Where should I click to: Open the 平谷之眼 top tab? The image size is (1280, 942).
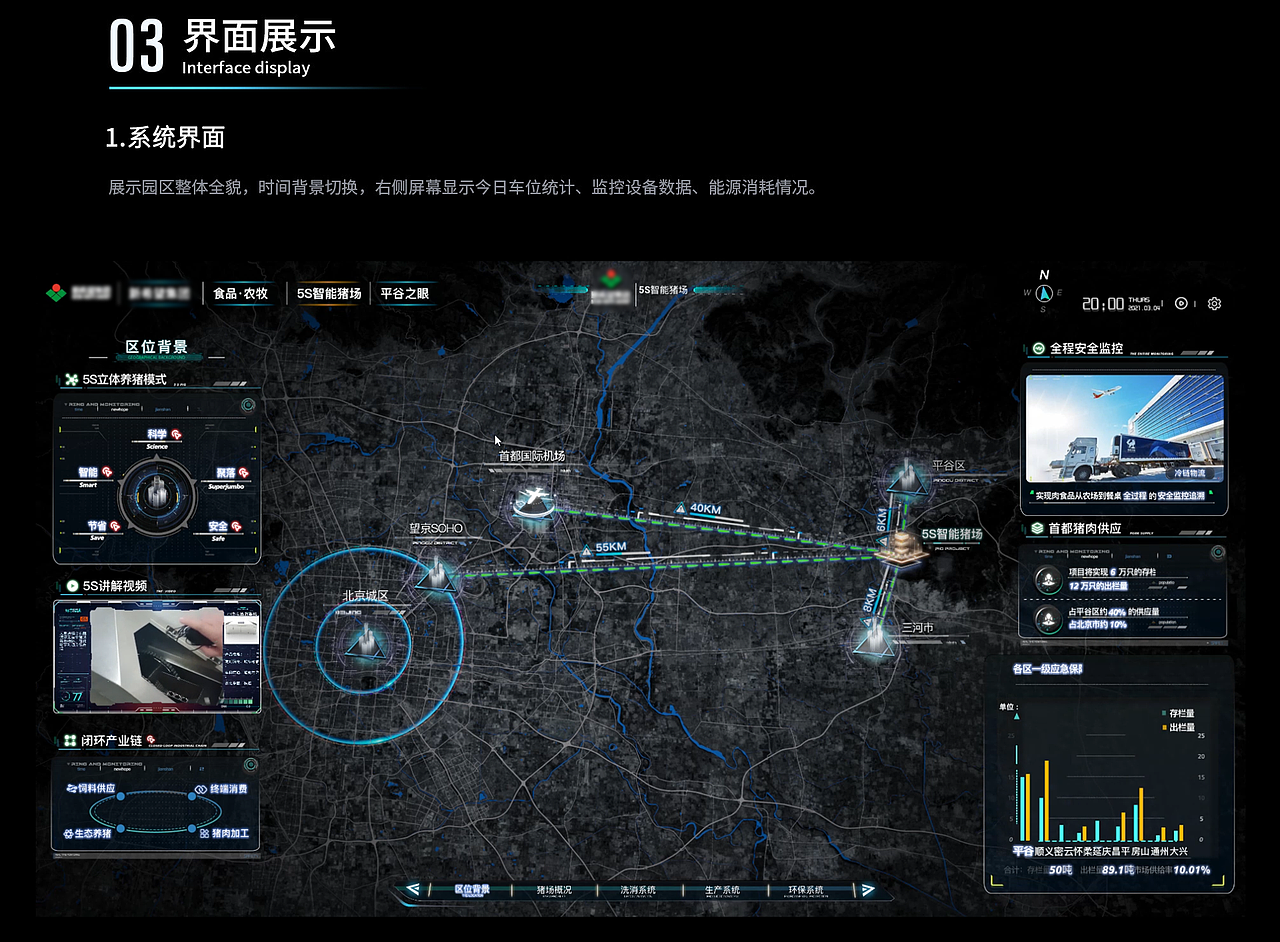[405, 294]
